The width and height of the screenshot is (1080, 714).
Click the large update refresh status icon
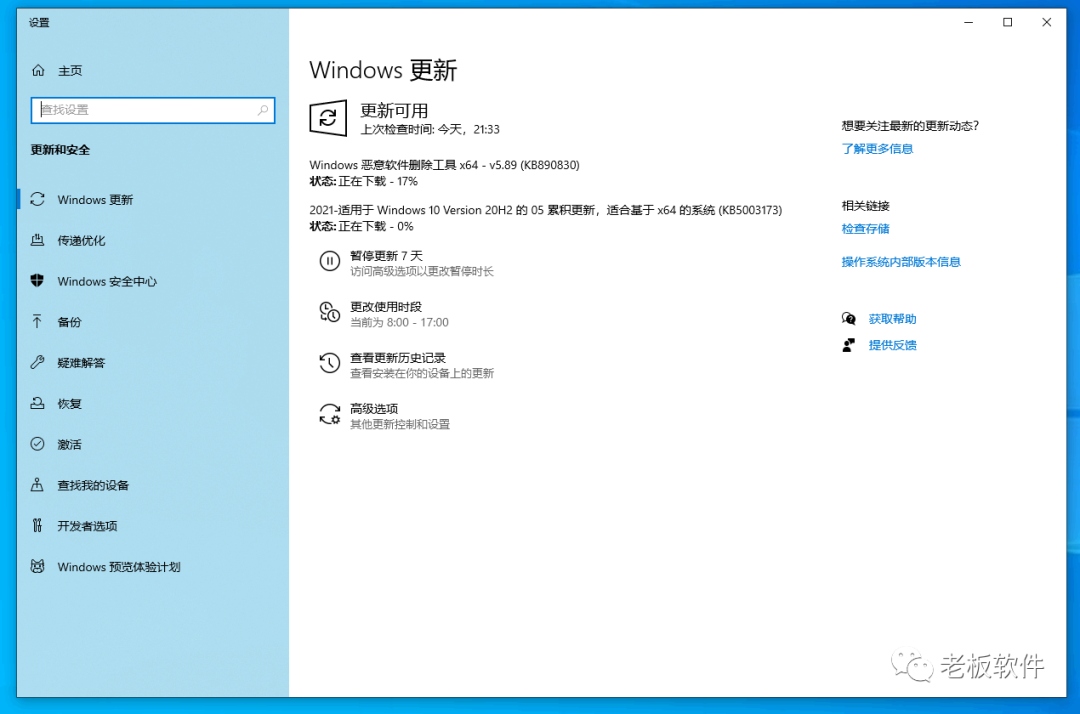[x=328, y=118]
